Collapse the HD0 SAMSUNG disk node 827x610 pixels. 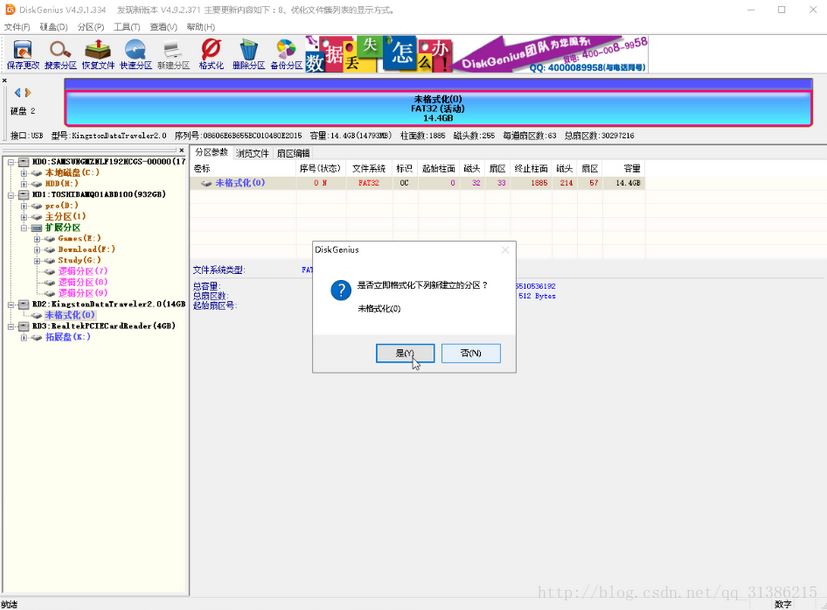click(11, 162)
